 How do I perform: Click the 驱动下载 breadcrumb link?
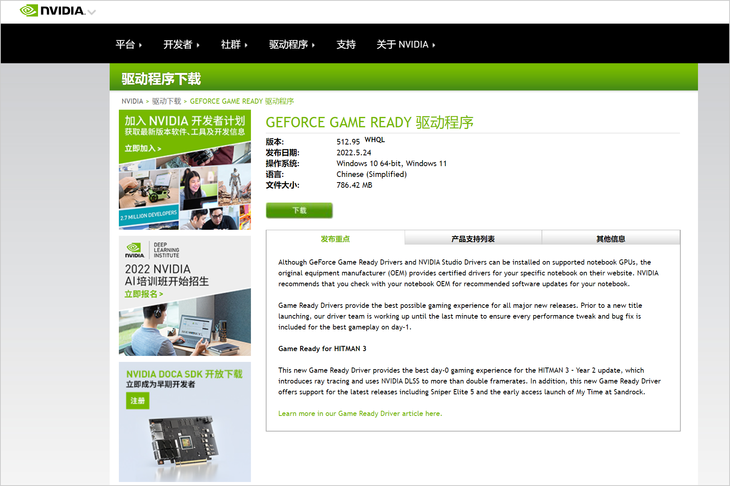pos(166,101)
